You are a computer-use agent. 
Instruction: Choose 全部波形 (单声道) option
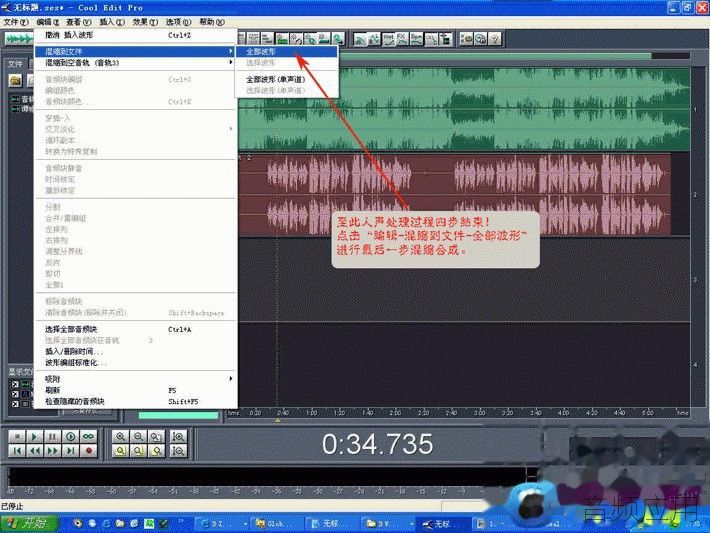pyautogui.click(x=286, y=79)
